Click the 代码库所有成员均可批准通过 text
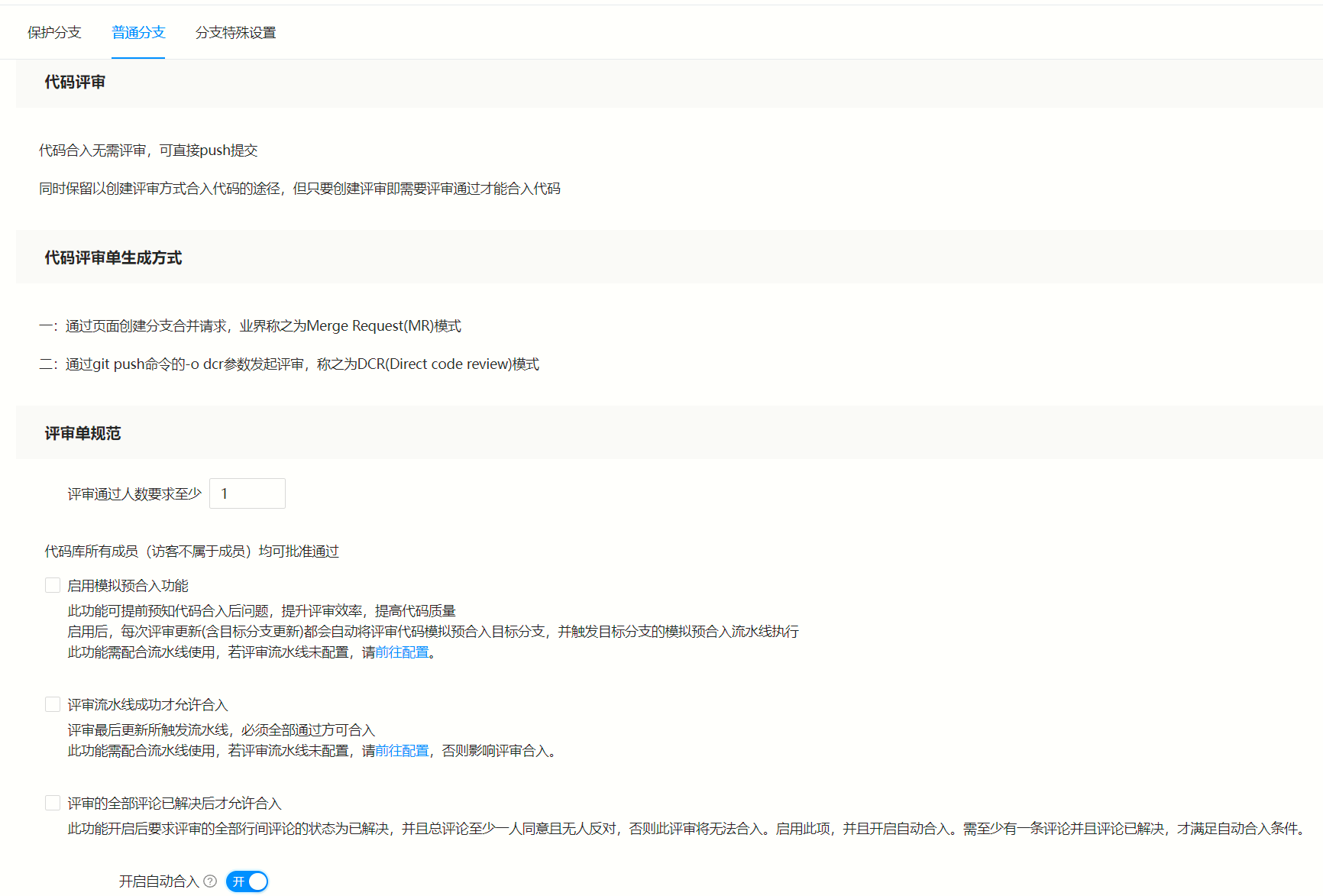Image resolution: width=1323 pixels, height=896 pixels. click(191, 551)
